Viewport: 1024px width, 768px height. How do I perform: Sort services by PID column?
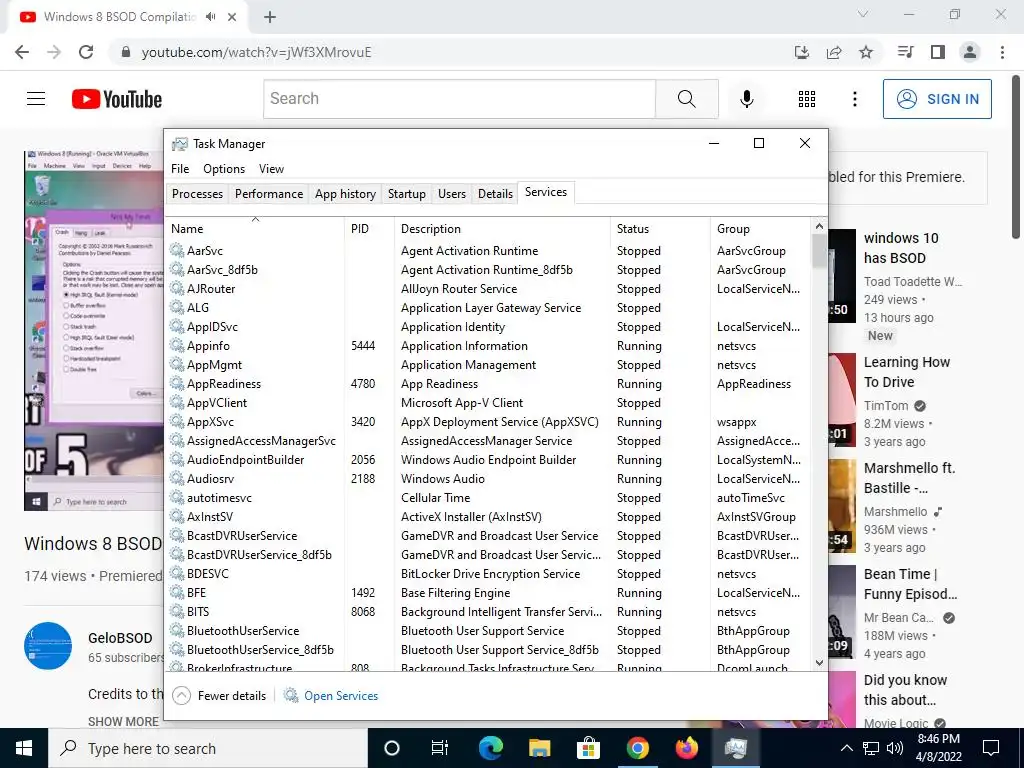point(370,229)
